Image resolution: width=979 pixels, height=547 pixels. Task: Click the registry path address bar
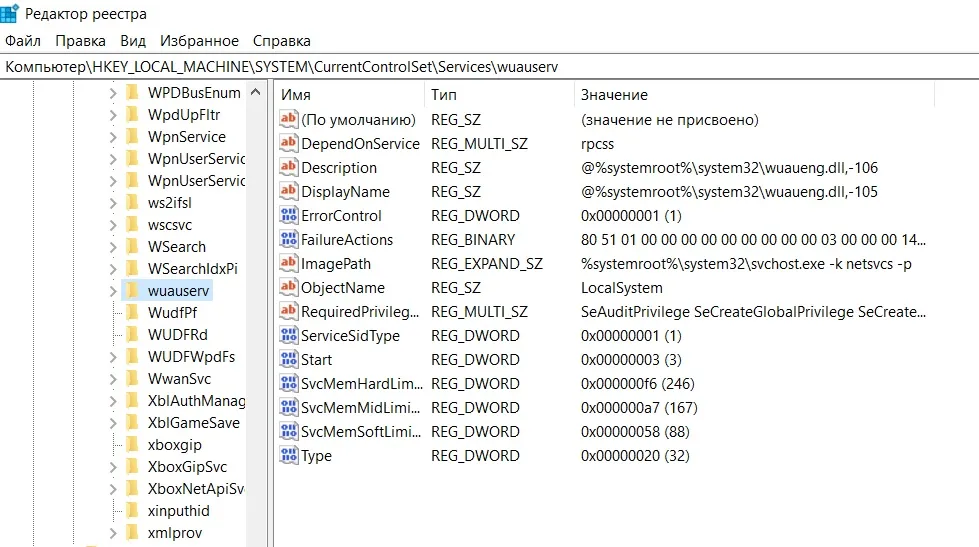[490, 67]
